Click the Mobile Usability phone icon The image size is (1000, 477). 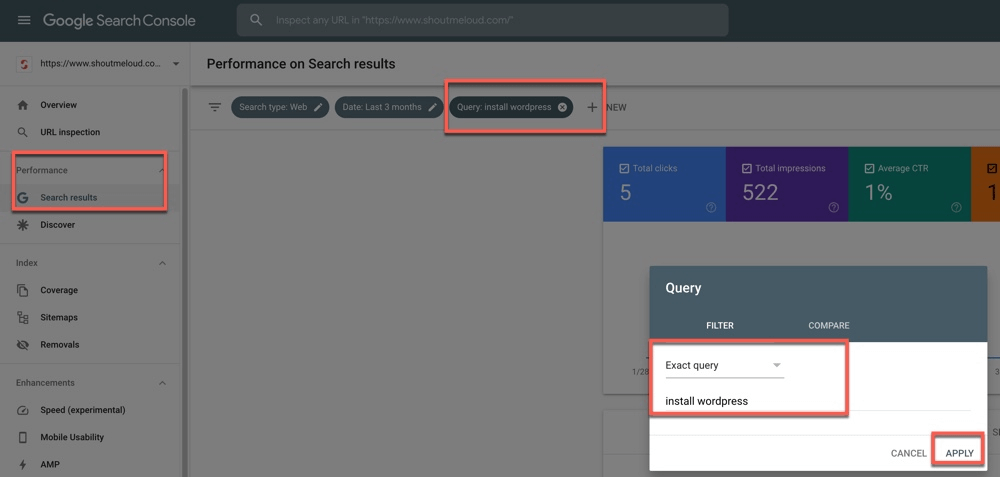(x=23, y=437)
